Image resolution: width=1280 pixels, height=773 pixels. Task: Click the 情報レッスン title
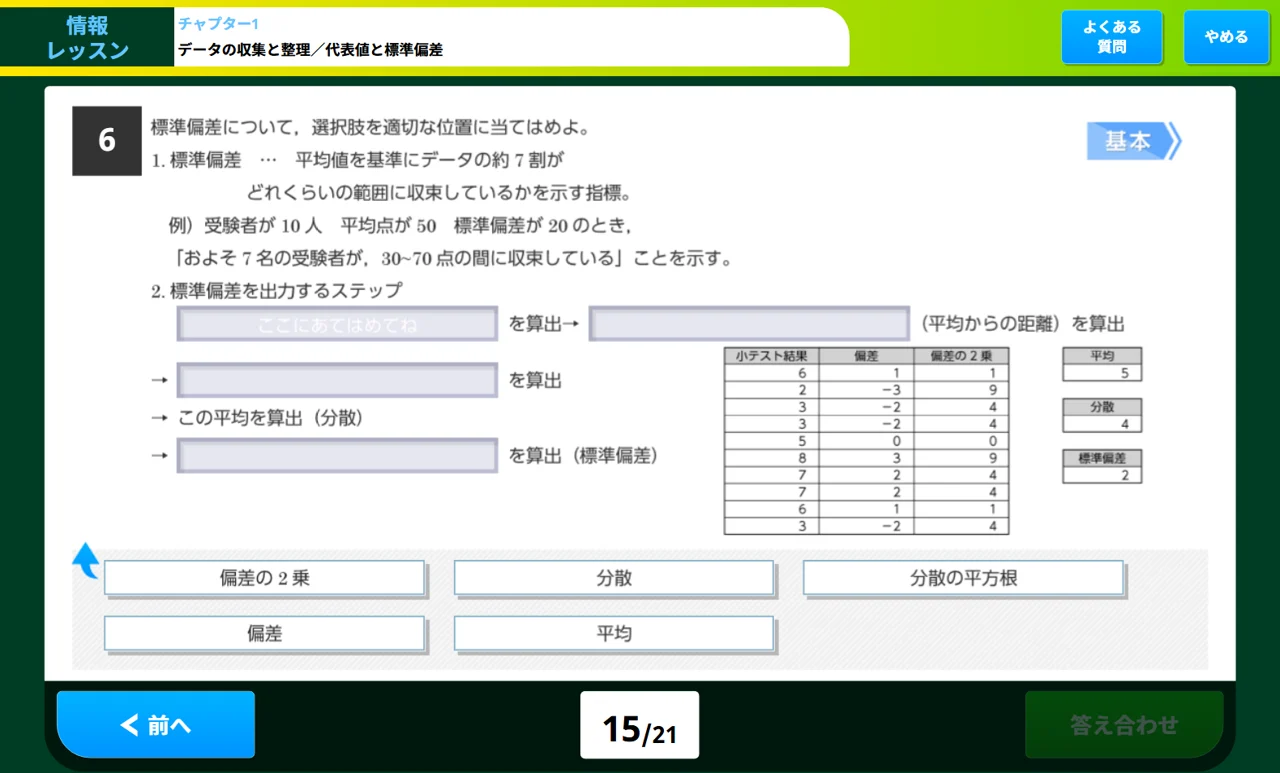click(87, 38)
